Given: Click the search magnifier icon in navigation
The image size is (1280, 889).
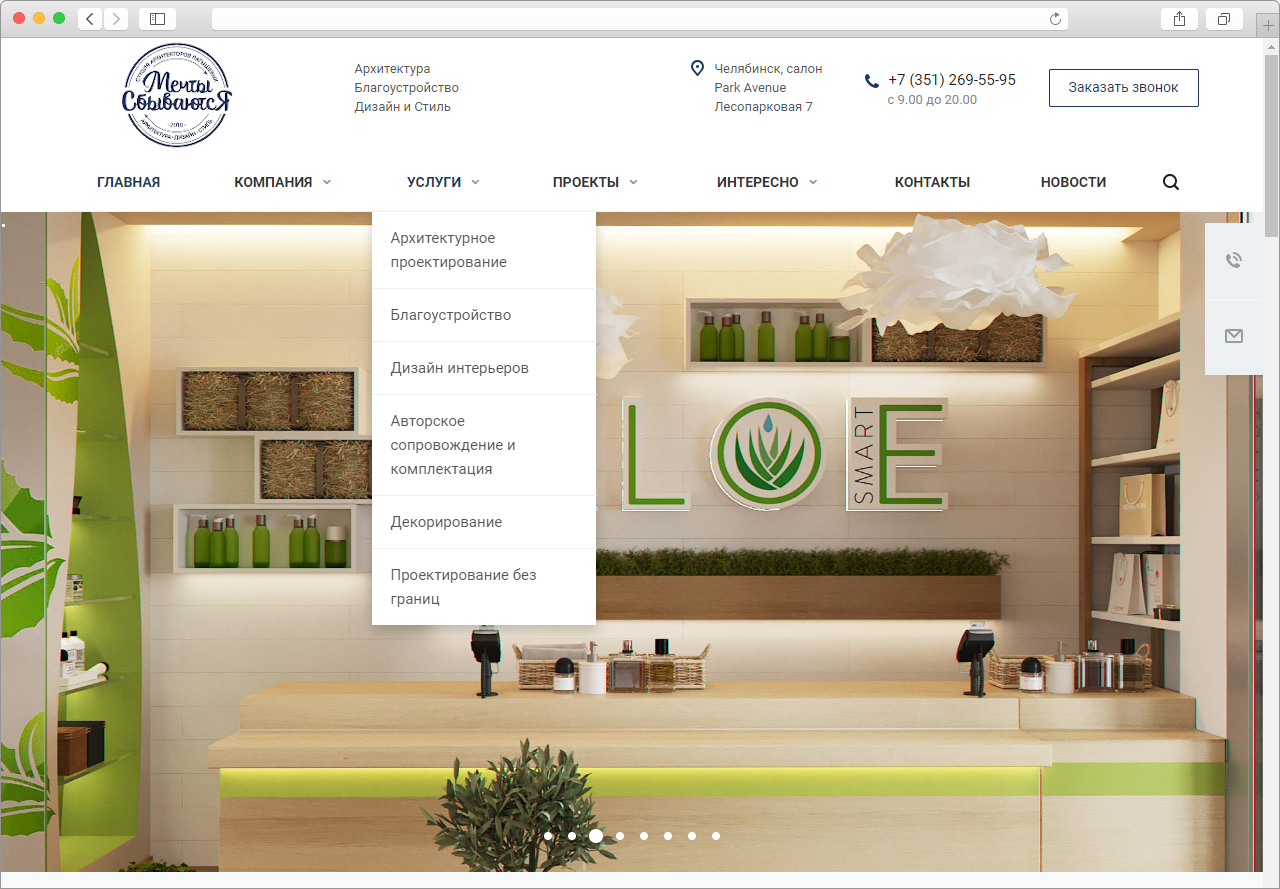Looking at the screenshot, I should (1170, 182).
